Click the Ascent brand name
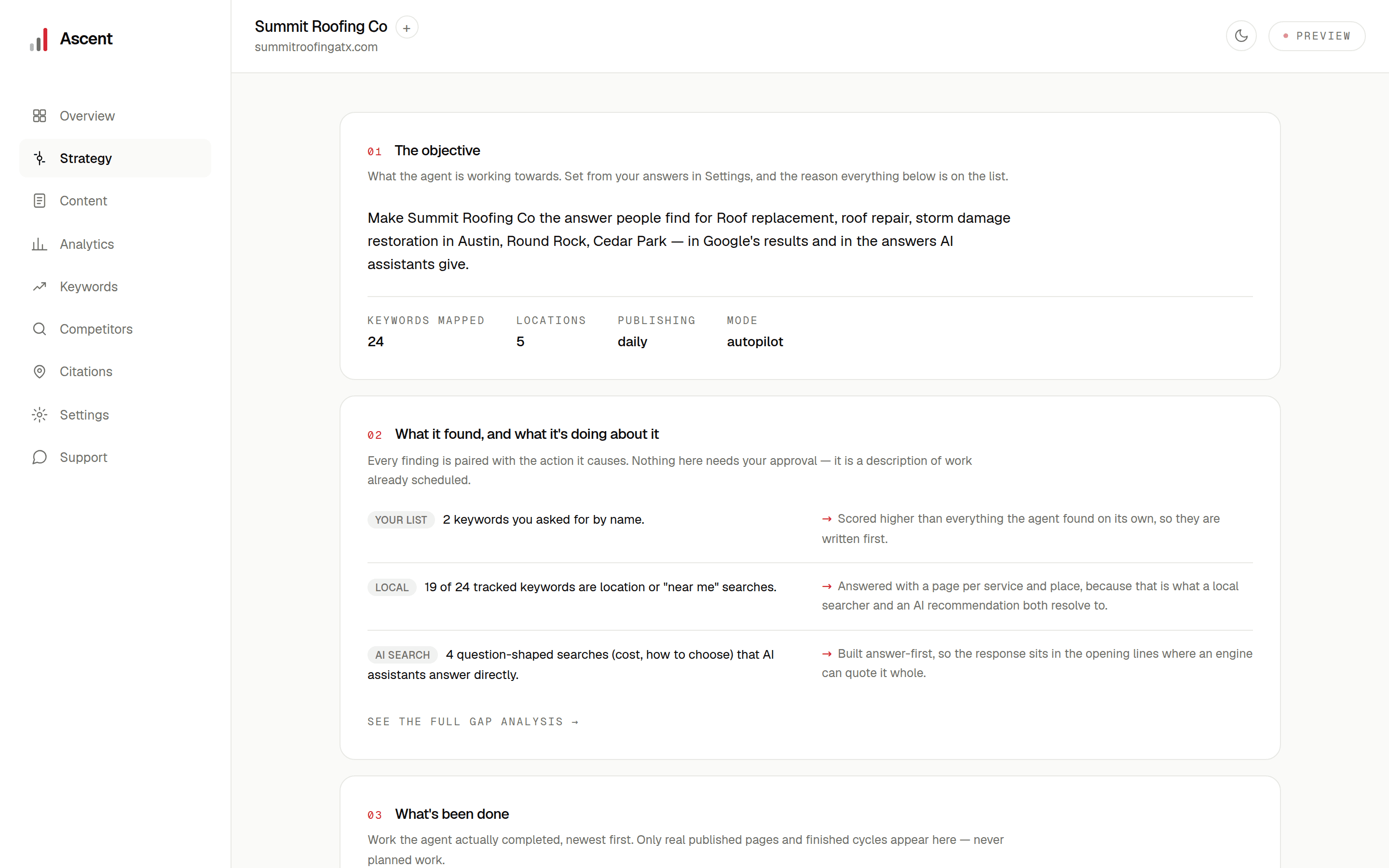Image resolution: width=1389 pixels, height=868 pixels. [x=86, y=39]
